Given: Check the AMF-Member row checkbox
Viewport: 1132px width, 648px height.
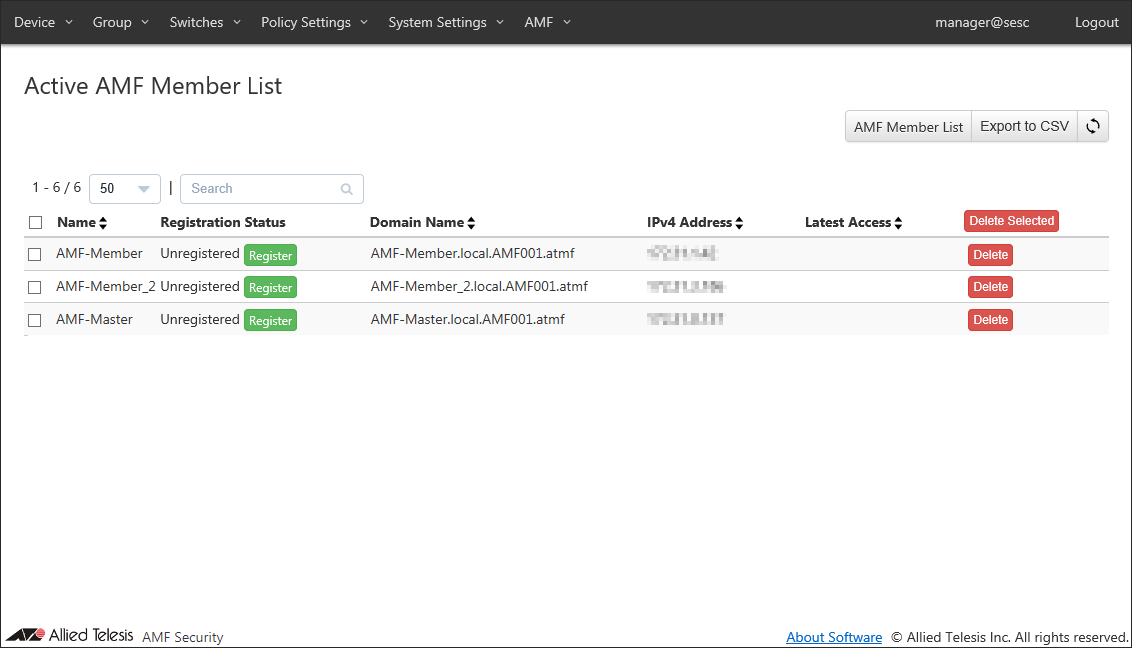Looking at the screenshot, I should [x=35, y=255].
